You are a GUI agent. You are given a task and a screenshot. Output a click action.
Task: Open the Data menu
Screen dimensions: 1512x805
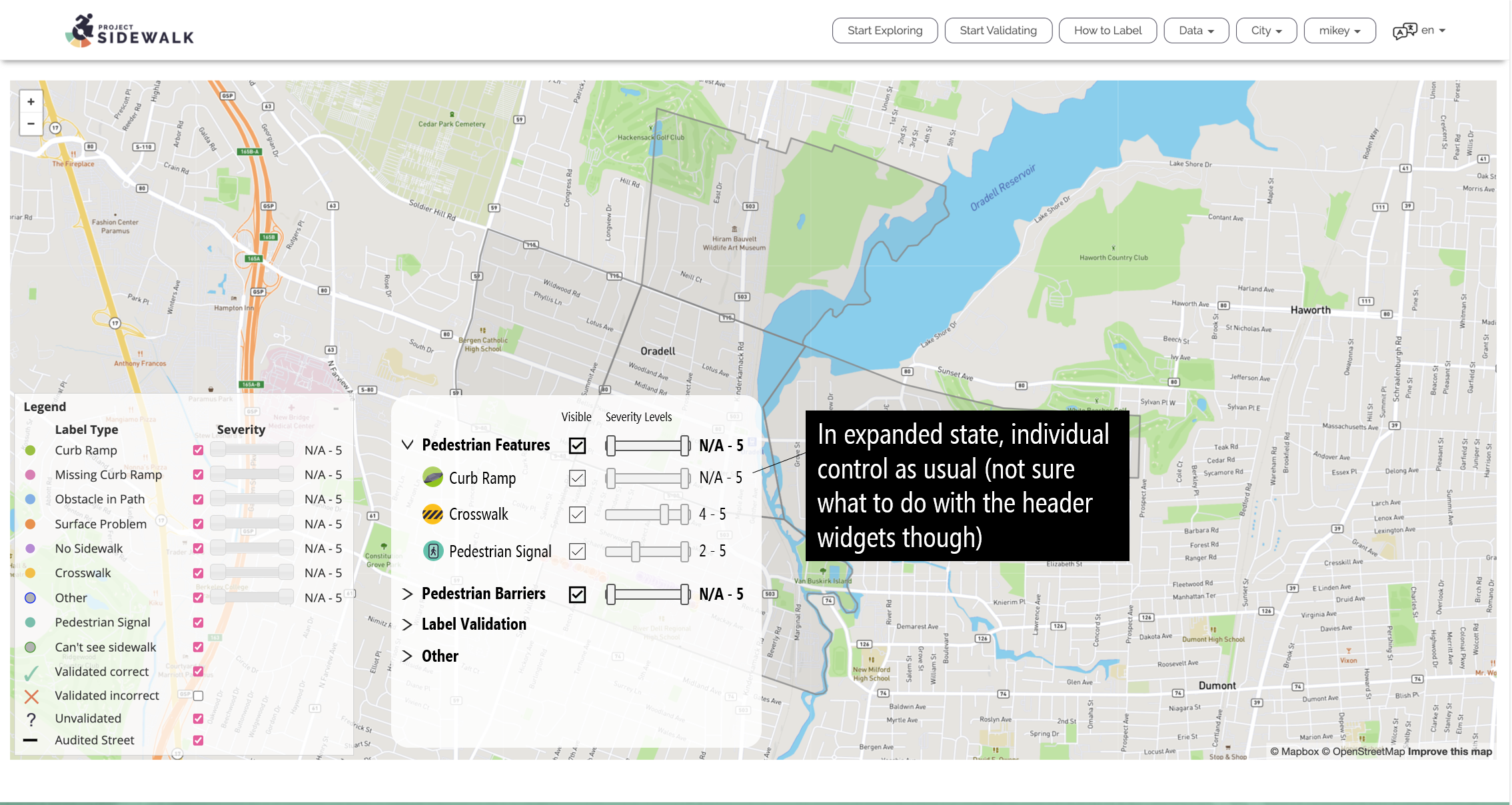[x=1195, y=30]
